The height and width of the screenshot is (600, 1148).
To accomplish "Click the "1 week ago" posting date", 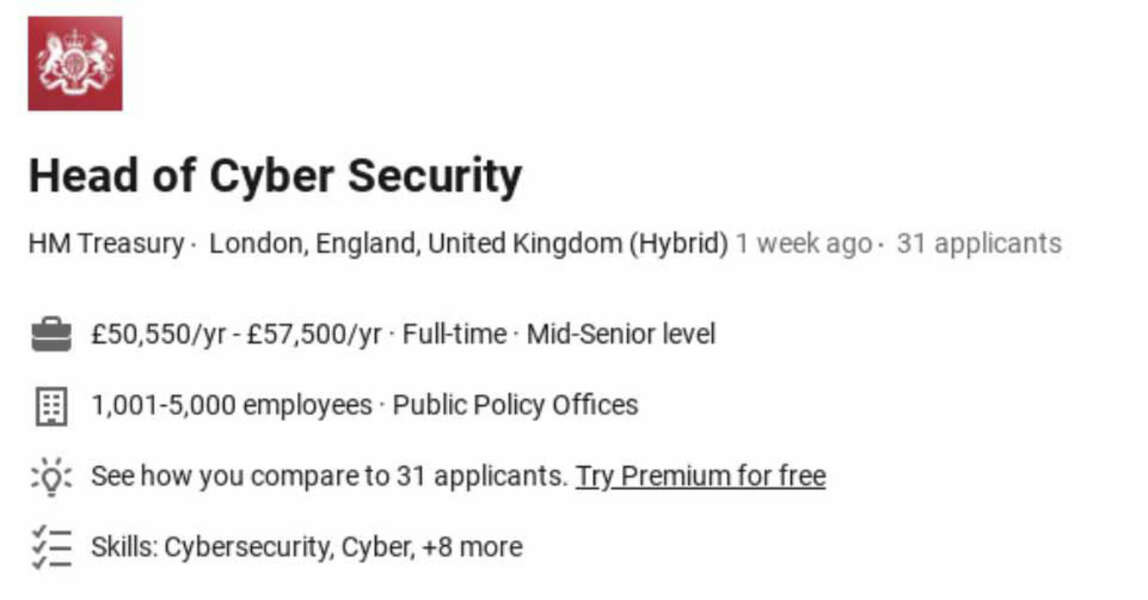I will click(803, 244).
